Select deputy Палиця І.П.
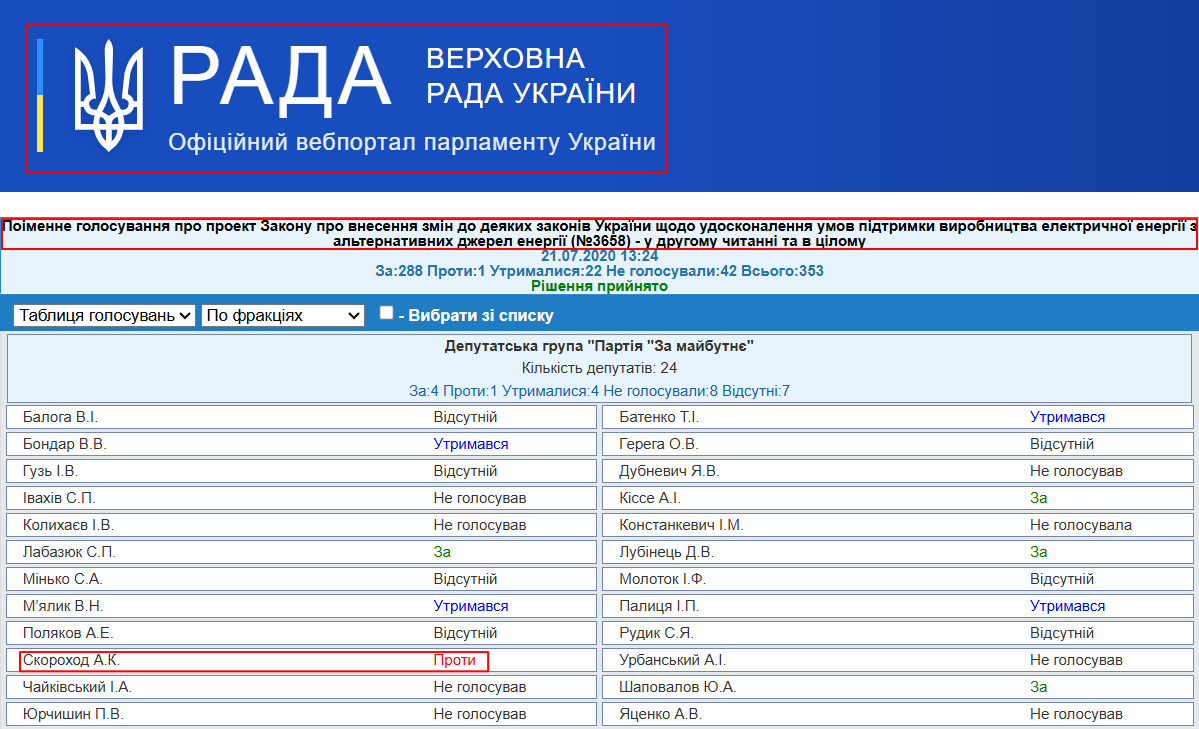 coord(659,606)
